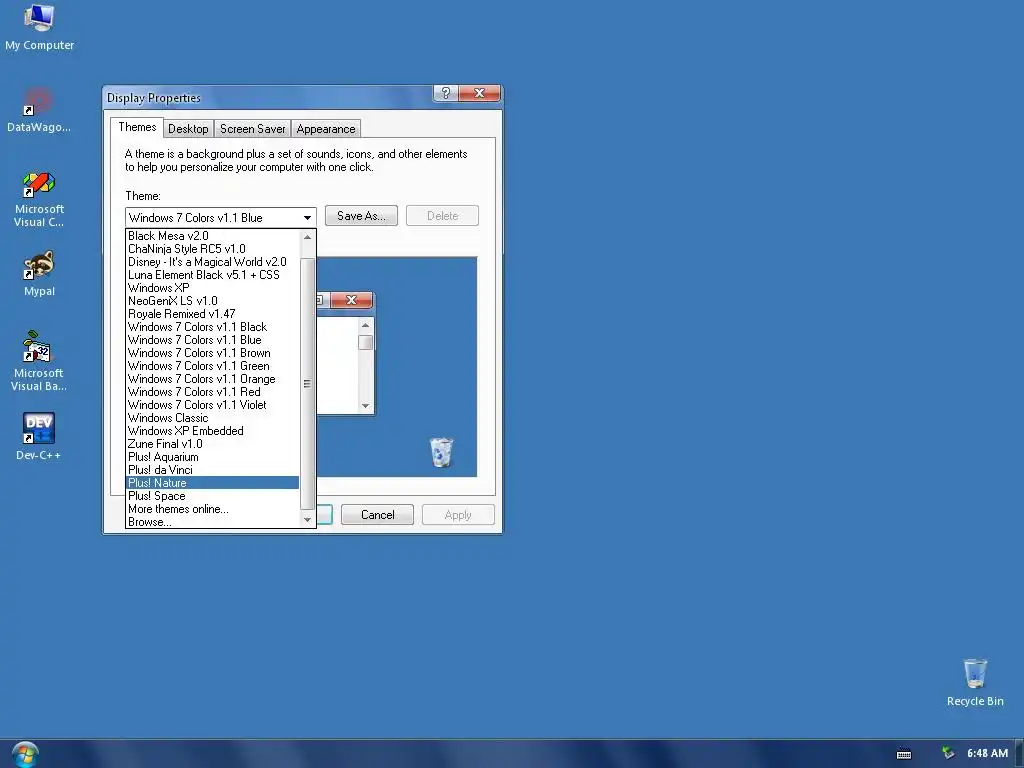Select the DataWago desktop shortcut
The height and width of the screenshot is (768, 1024).
click(x=39, y=110)
